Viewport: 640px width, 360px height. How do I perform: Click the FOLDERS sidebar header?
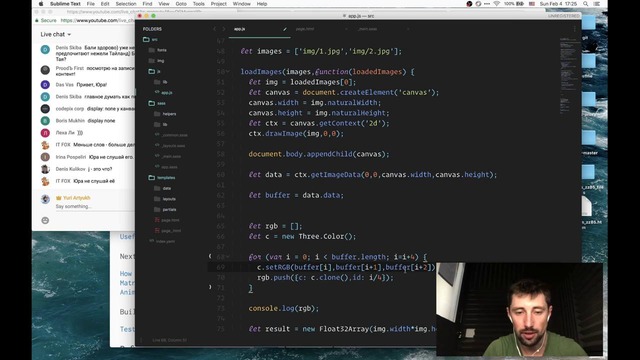click(x=152, y=29)
